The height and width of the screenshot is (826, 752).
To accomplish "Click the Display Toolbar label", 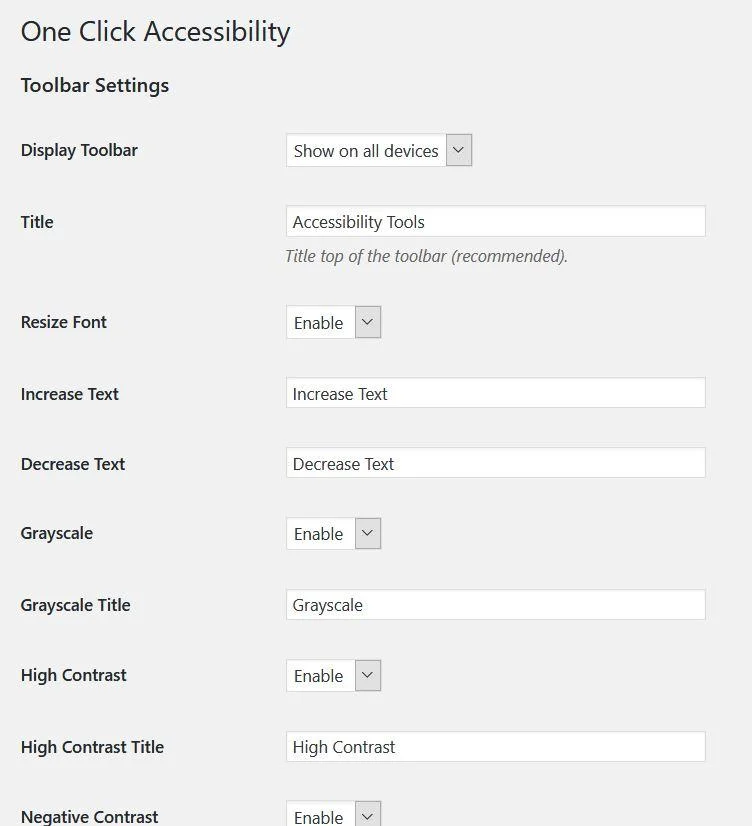I will [79, 150].
